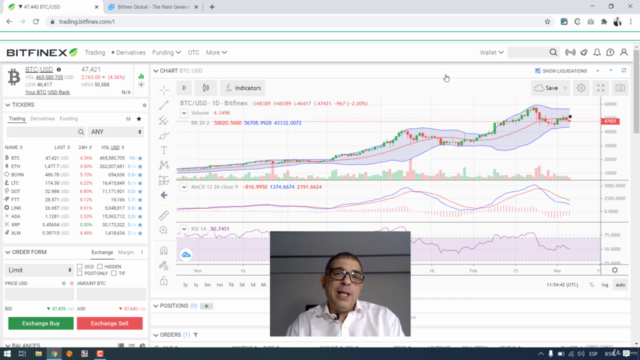Open the Funding dropdown menu

[x=167, y=52]
